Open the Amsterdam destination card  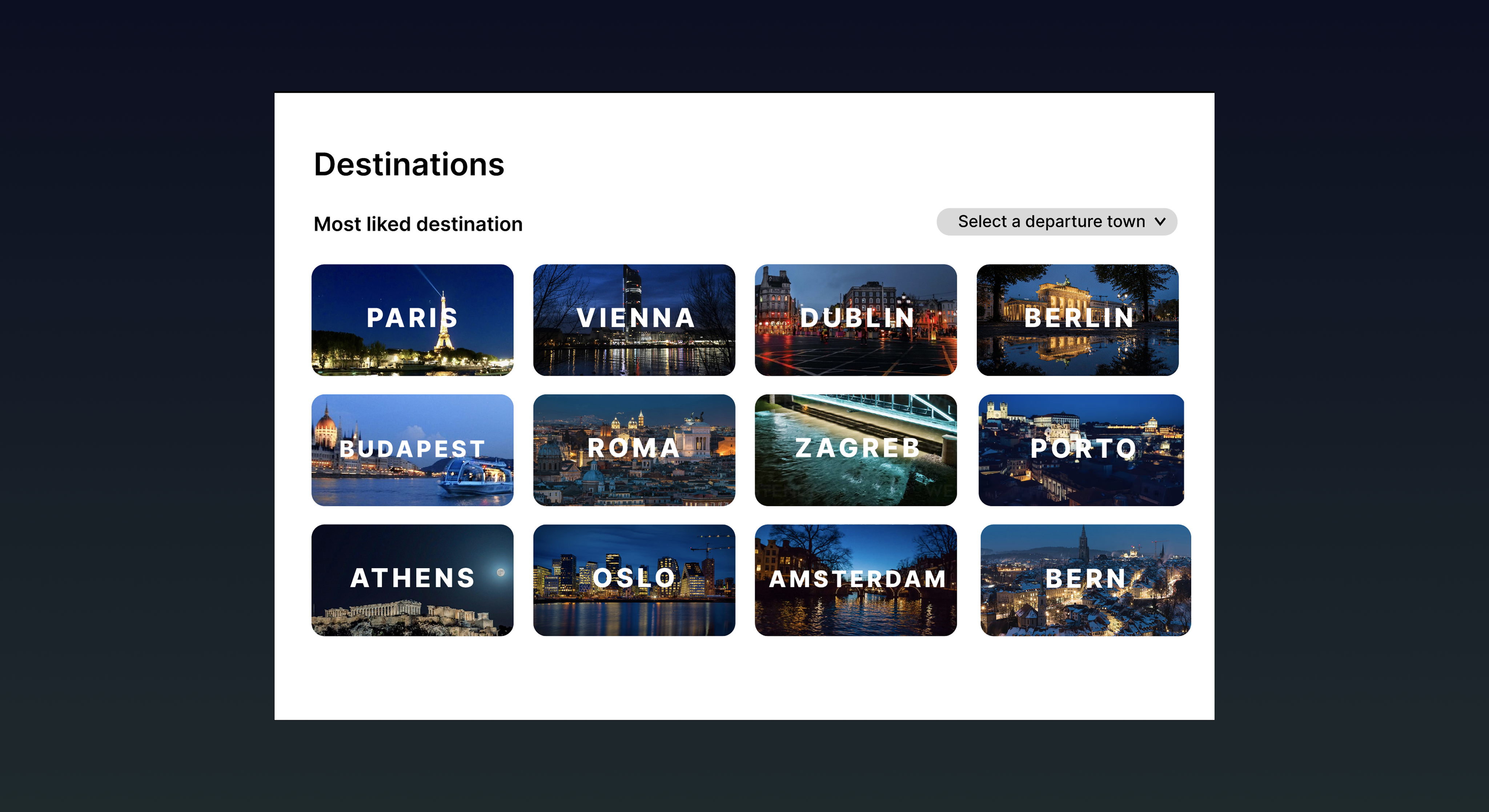(x=855, y=580)
